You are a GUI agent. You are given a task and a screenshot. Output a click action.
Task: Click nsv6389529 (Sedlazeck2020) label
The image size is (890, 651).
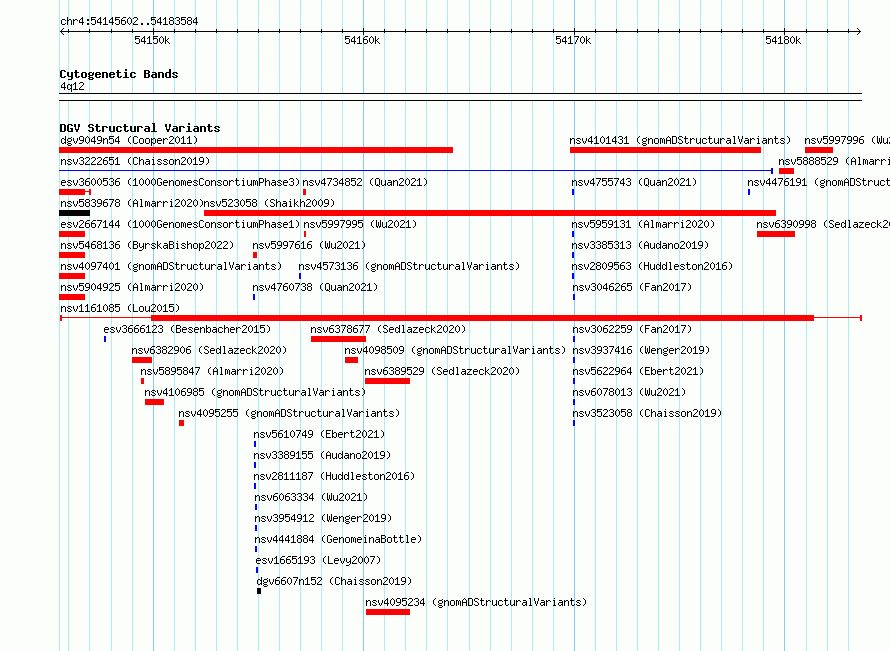click(x=442, y=371)
